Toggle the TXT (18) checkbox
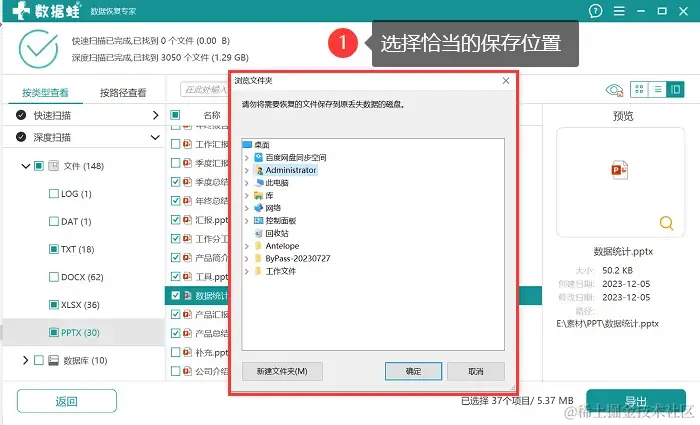The height and width of the screenshot is (425, 700). point(54,249)
